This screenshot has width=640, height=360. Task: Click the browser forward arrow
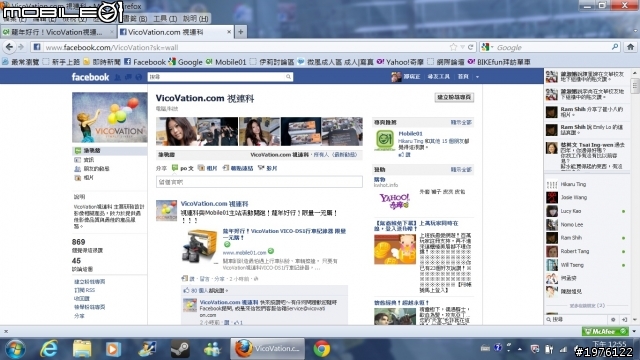pyautogui.click(x=21, y=47)
